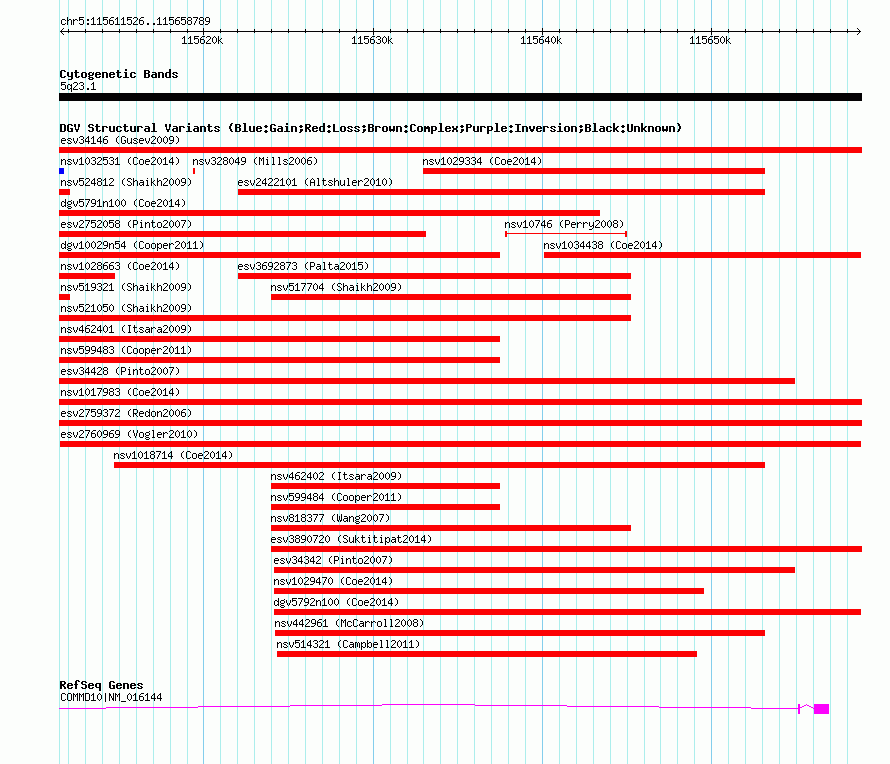This screenshot has height=764, width=890.
Task: Click the red loss bar under nsv514321
Action: pyautogui.click(x=486, y=654)
